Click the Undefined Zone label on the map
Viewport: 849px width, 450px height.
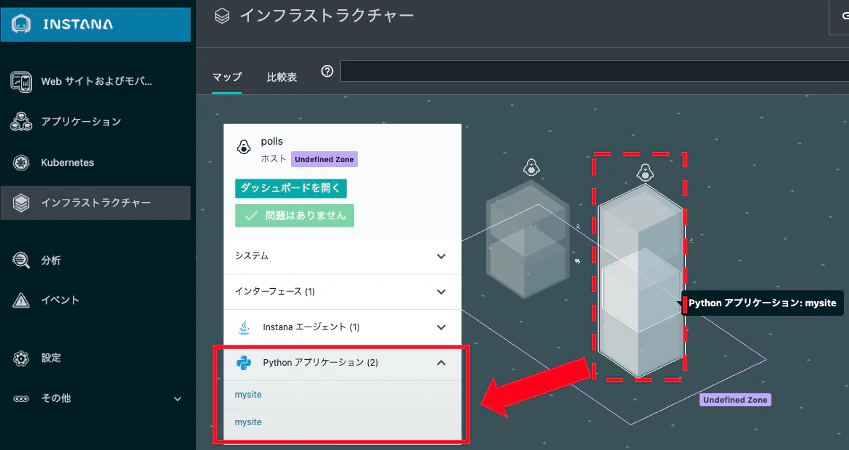735,400
